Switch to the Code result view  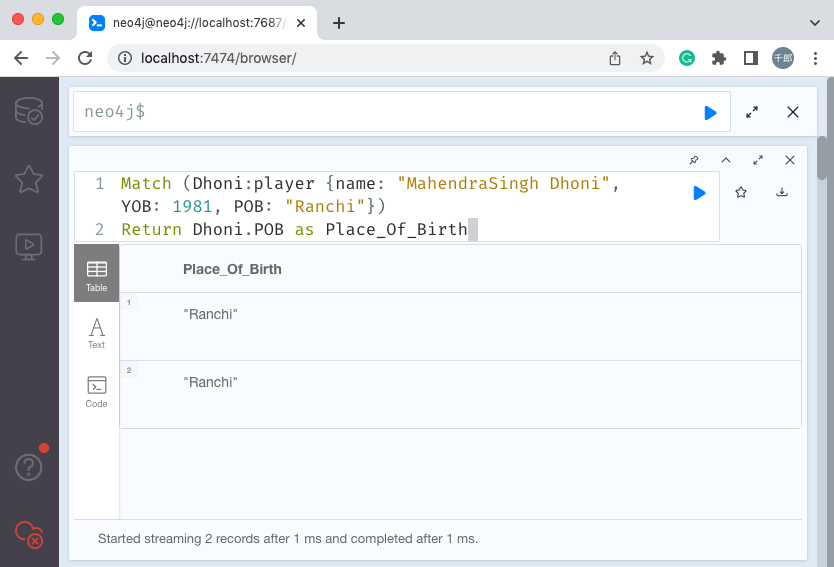tap(96, 391)
